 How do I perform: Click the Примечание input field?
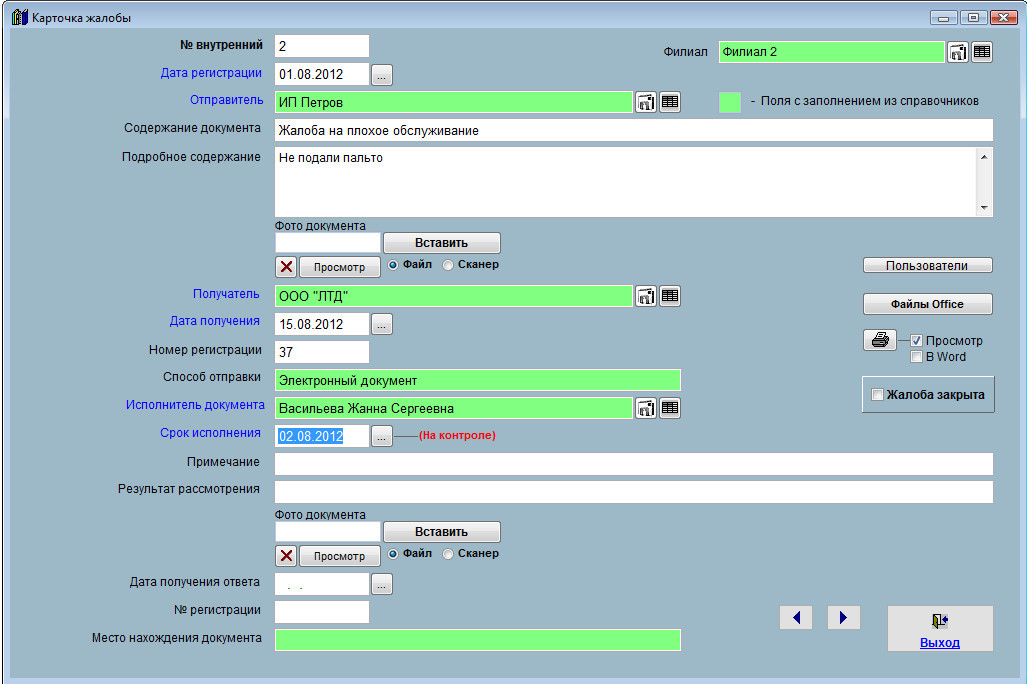coord(633,464)
